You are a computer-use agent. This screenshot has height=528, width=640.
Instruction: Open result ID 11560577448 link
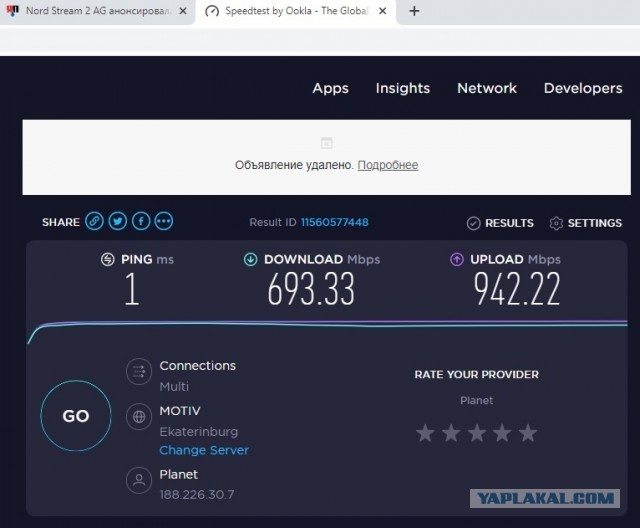tap(335, 222)
